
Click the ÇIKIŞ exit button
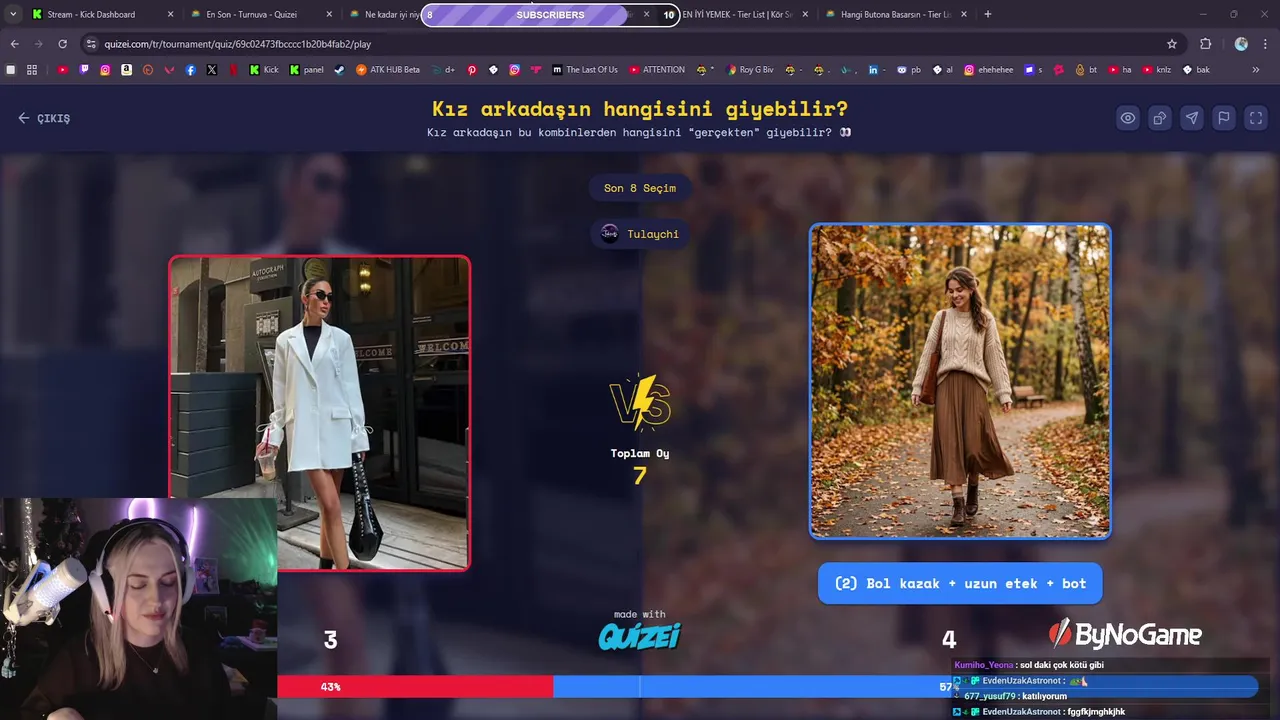pos(44,118)
